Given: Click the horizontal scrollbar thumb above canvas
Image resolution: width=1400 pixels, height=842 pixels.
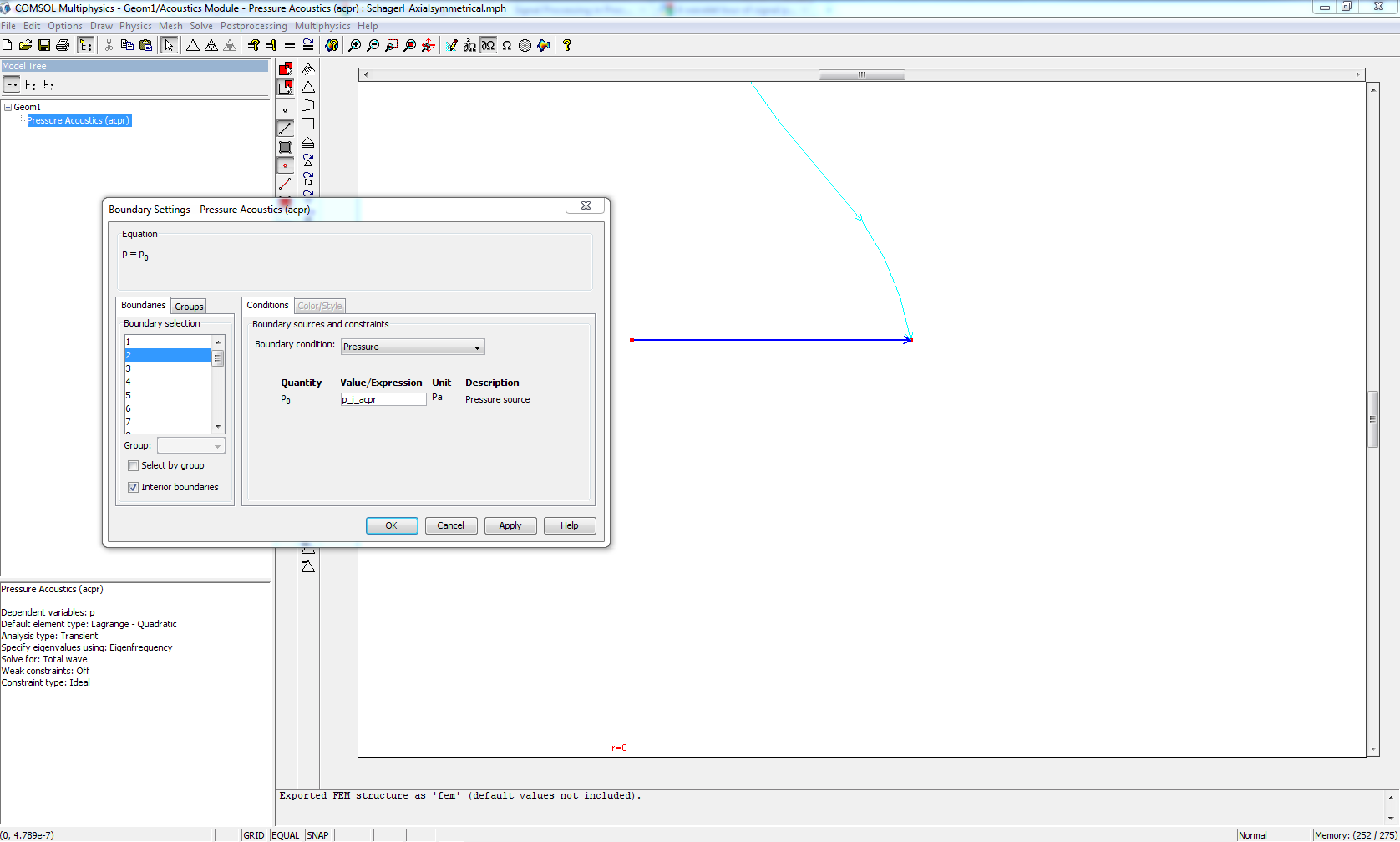Looking at the screenshot, I should point(861,74).
